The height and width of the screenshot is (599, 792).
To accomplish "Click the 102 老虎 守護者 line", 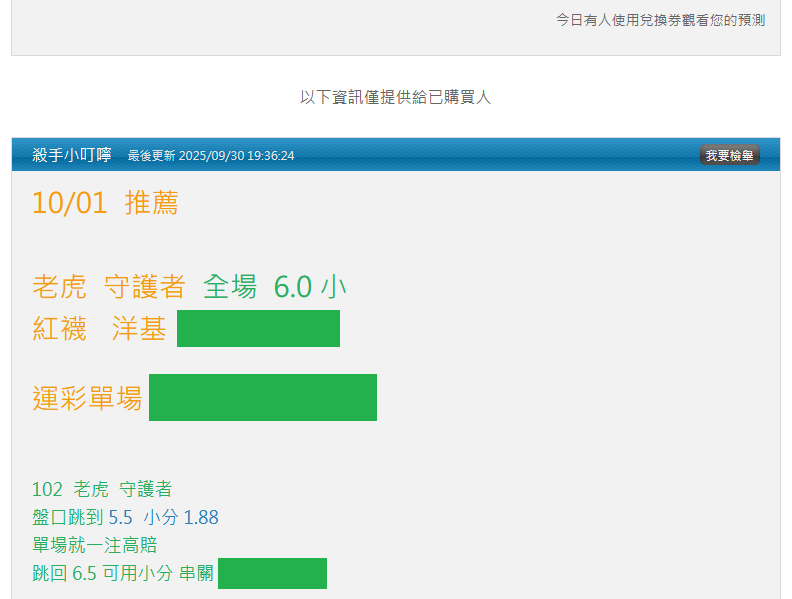I will 102,489.
